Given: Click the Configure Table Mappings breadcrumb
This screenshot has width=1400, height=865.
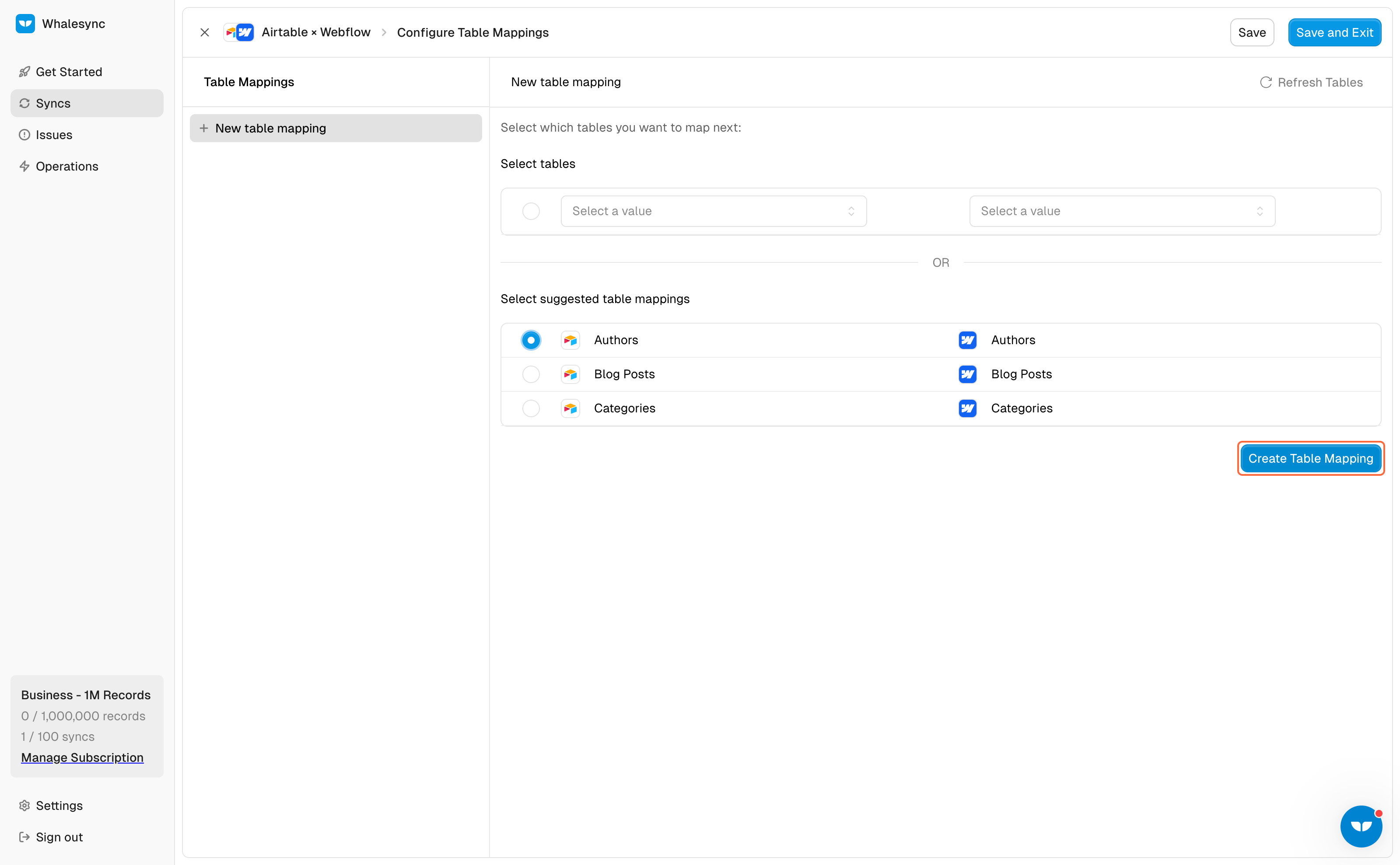Looking at the screenshot, I should (x=473, y=32).
